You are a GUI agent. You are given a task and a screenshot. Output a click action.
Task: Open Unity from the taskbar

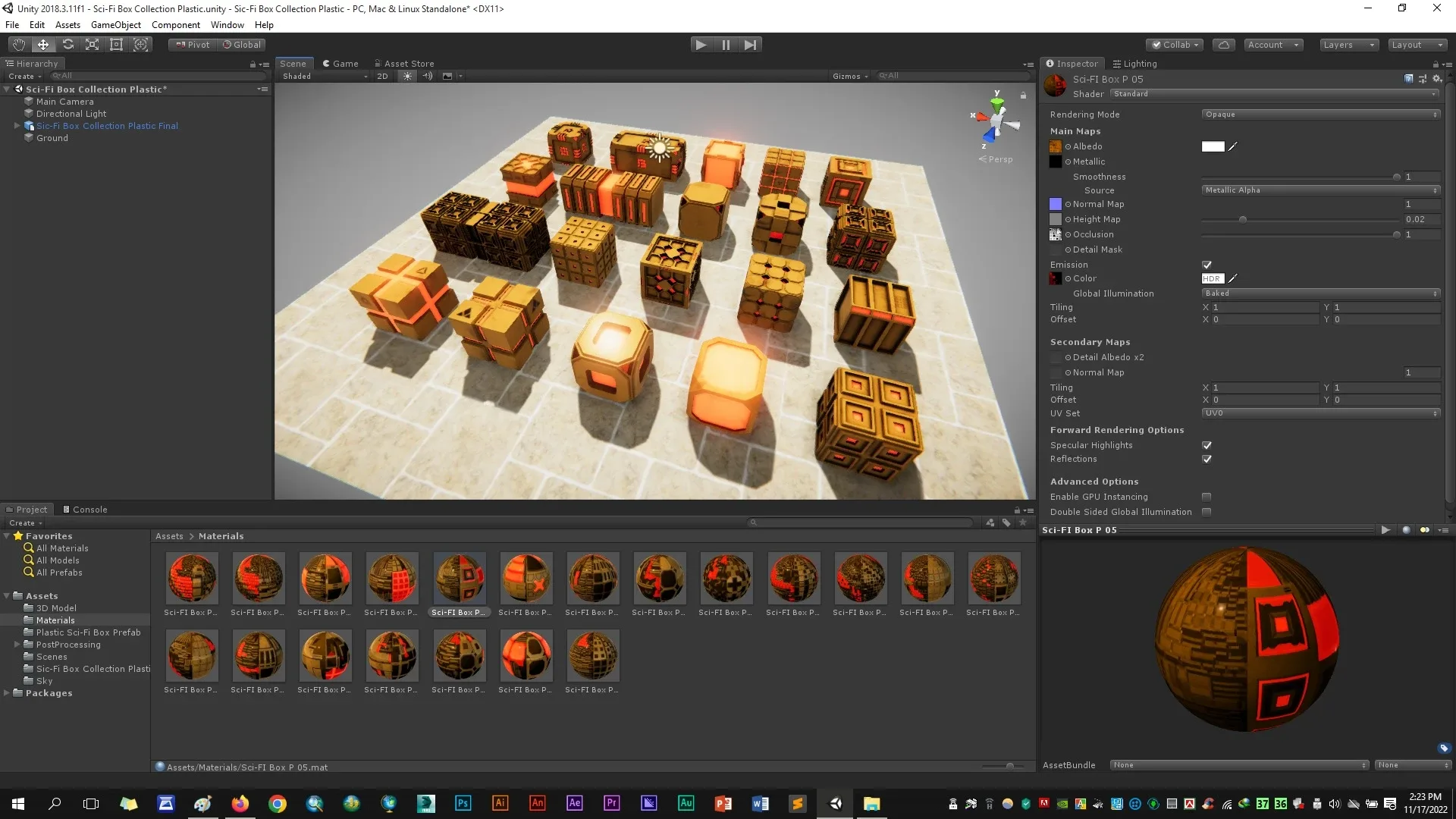[x=836, y=804]
